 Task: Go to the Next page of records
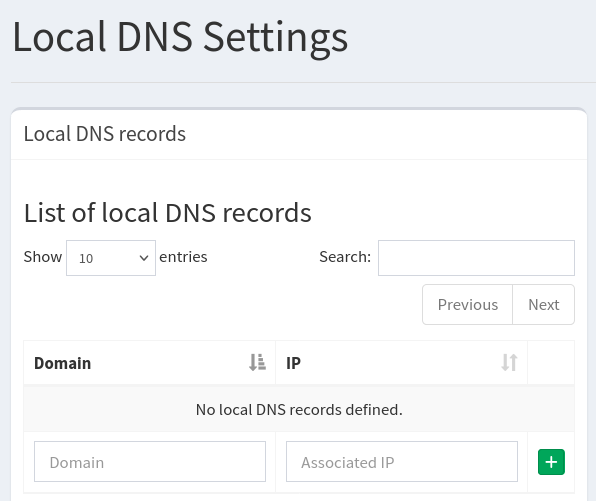tap(544, 304)
